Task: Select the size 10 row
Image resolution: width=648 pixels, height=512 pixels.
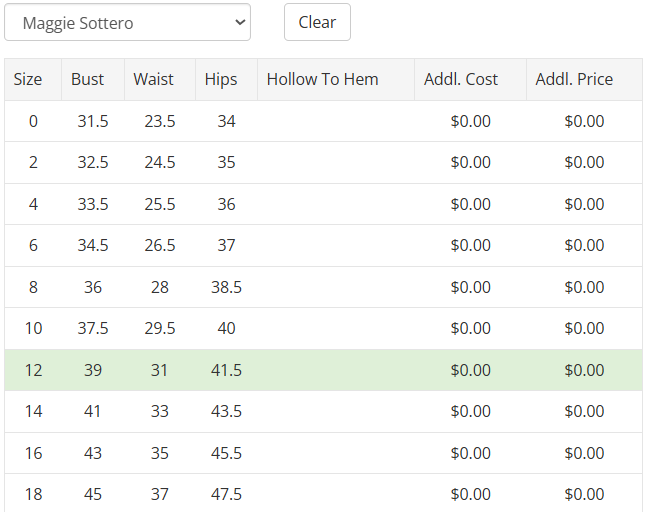Action: pyautogui.click(x=33, y=328)
